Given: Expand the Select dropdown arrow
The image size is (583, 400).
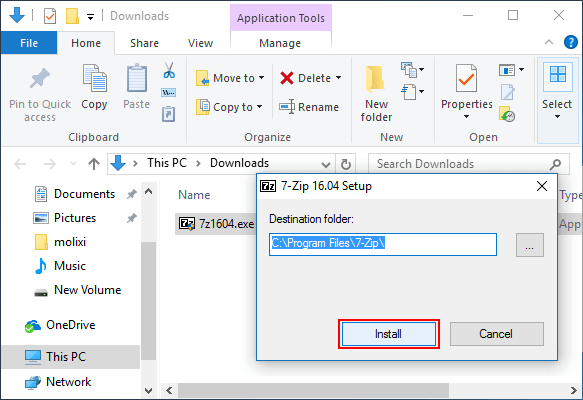Looking at the screenshot, I should pos(557,117).
